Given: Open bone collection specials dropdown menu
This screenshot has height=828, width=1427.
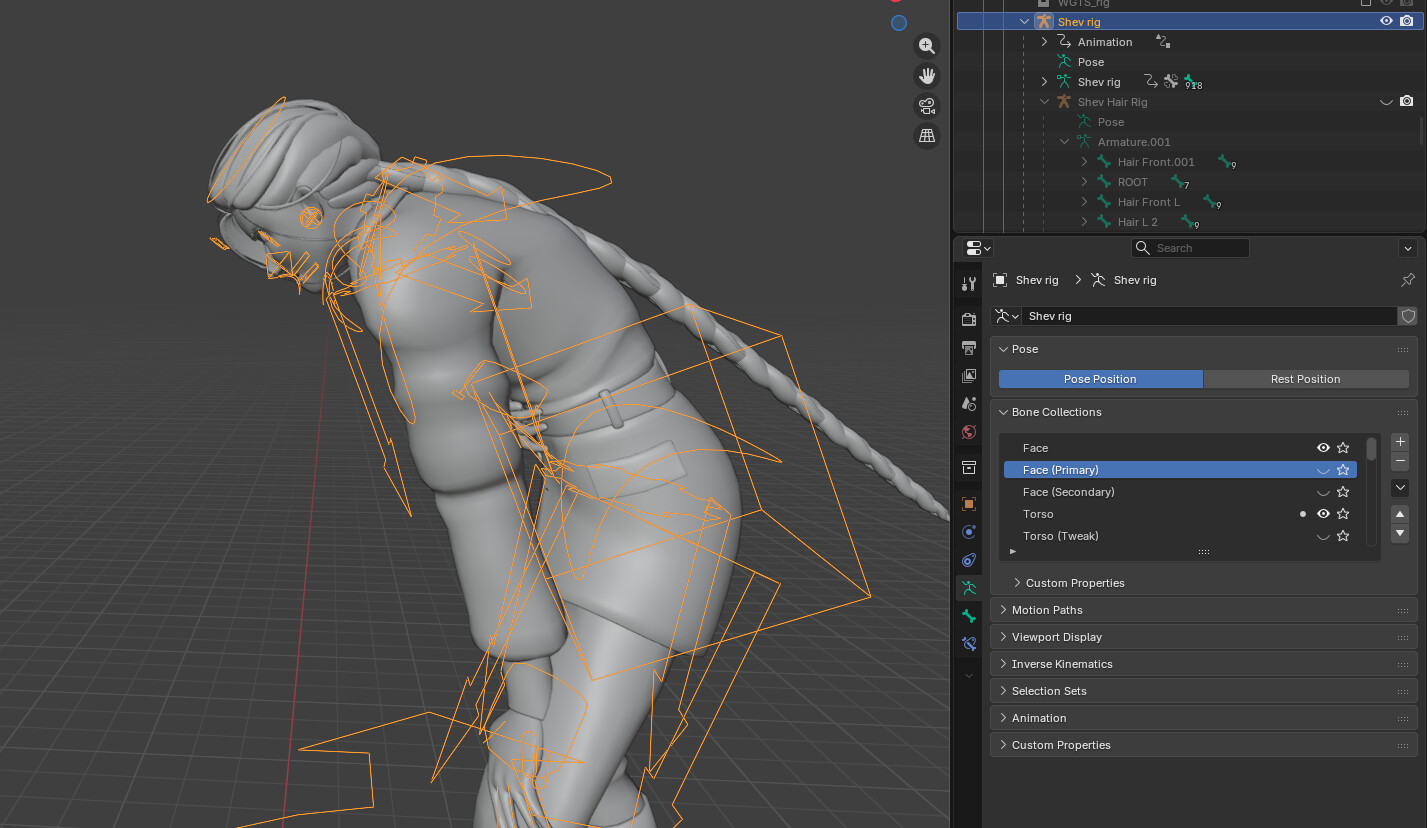Looking at the screenshot, I should tap(1400, 487).
